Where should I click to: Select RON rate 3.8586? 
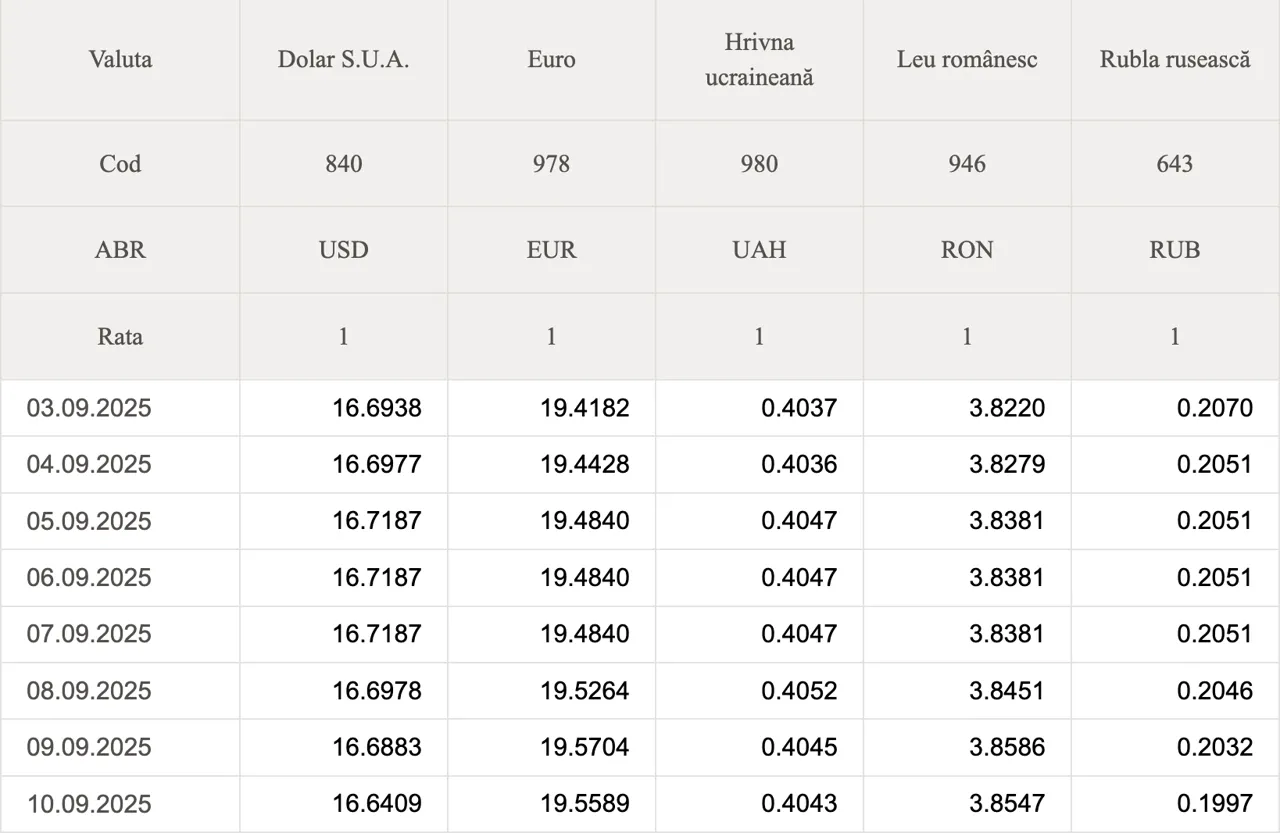(1007, 747)
